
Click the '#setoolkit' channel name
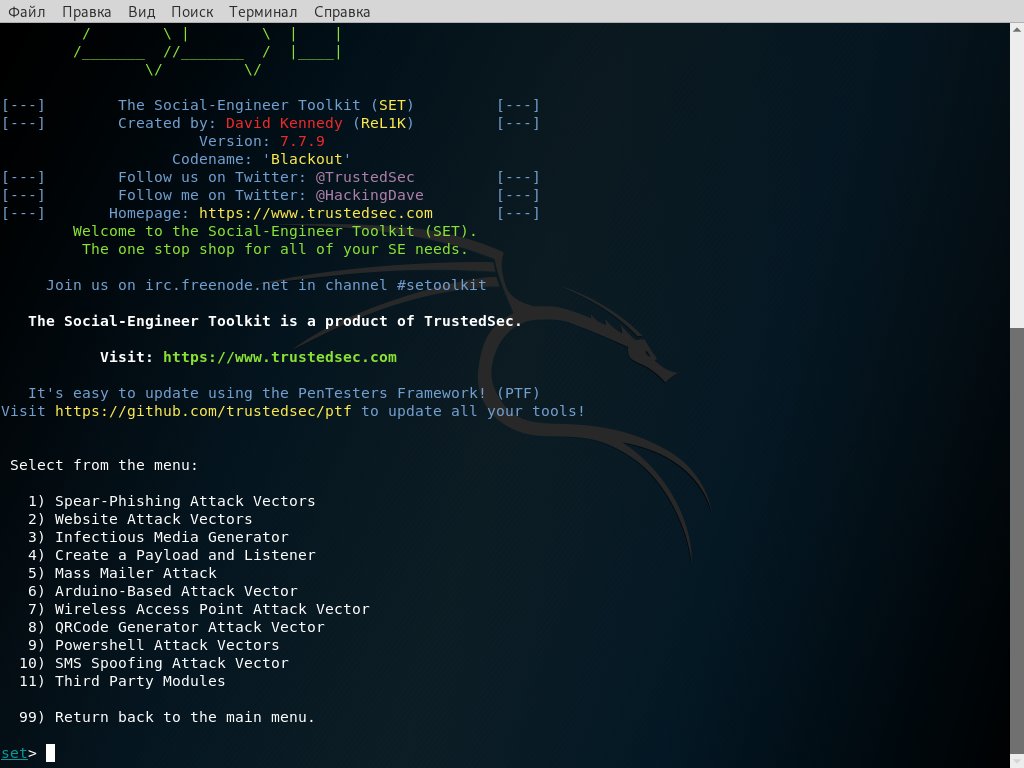(x=441, y=285)
